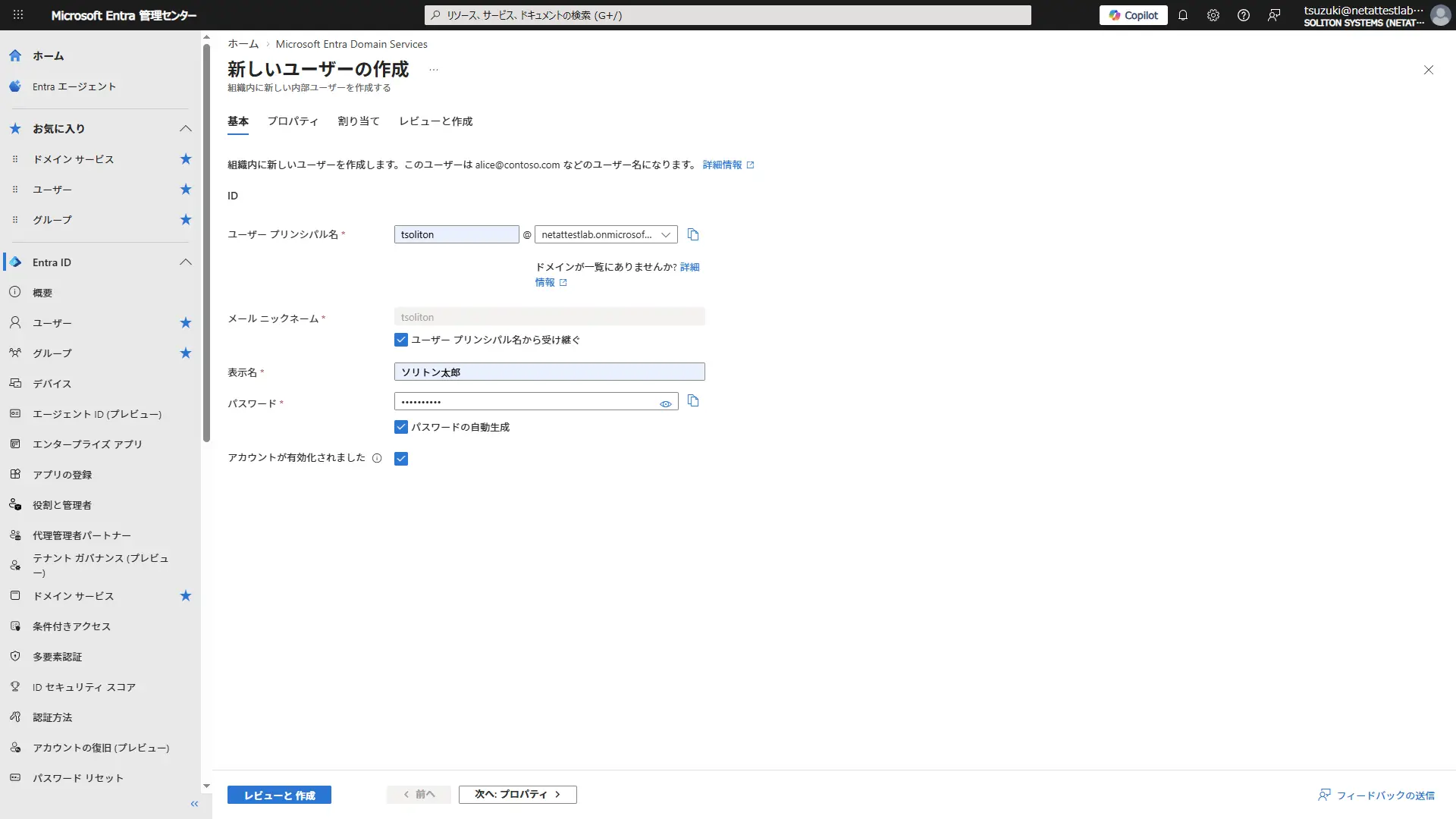Copy the generated password icon

[692, 400]
